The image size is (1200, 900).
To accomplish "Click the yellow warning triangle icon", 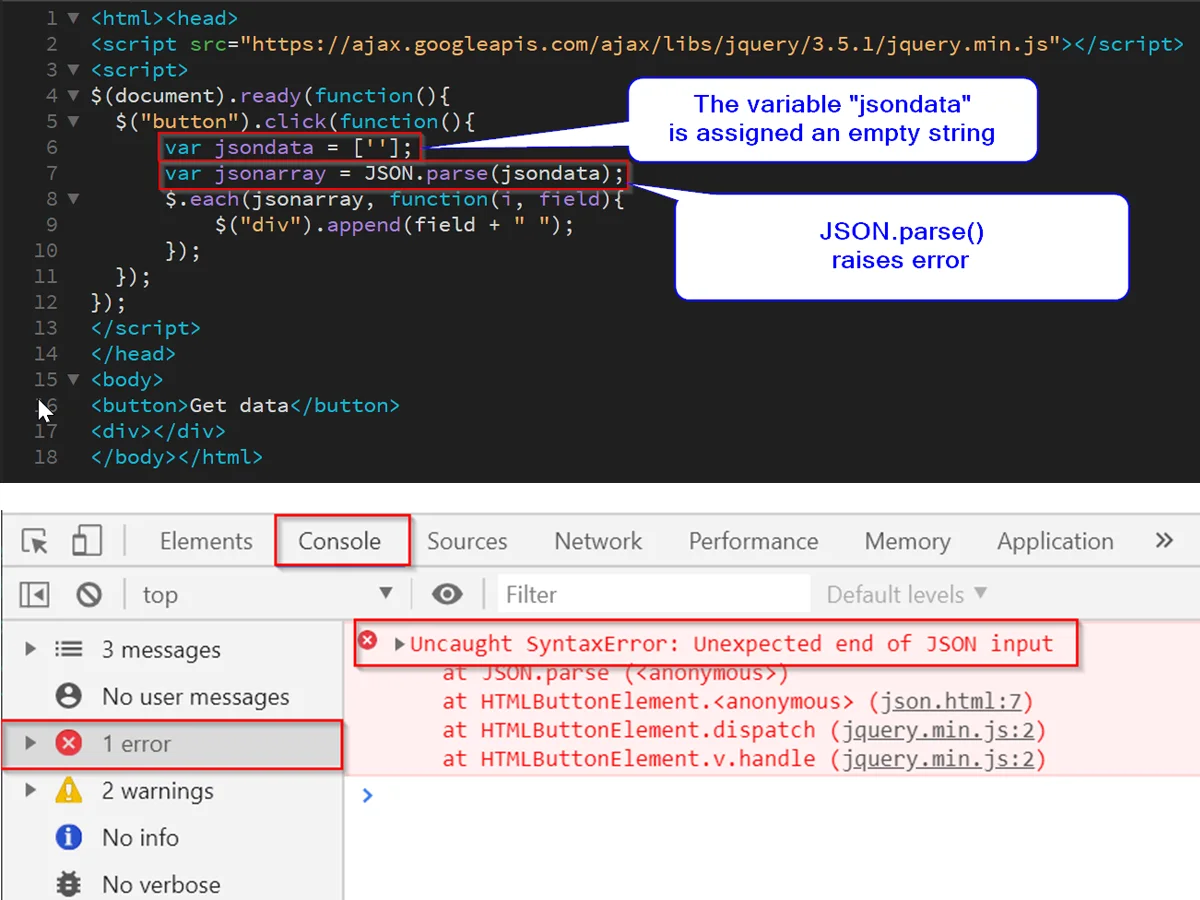I will tap(68, 790).
